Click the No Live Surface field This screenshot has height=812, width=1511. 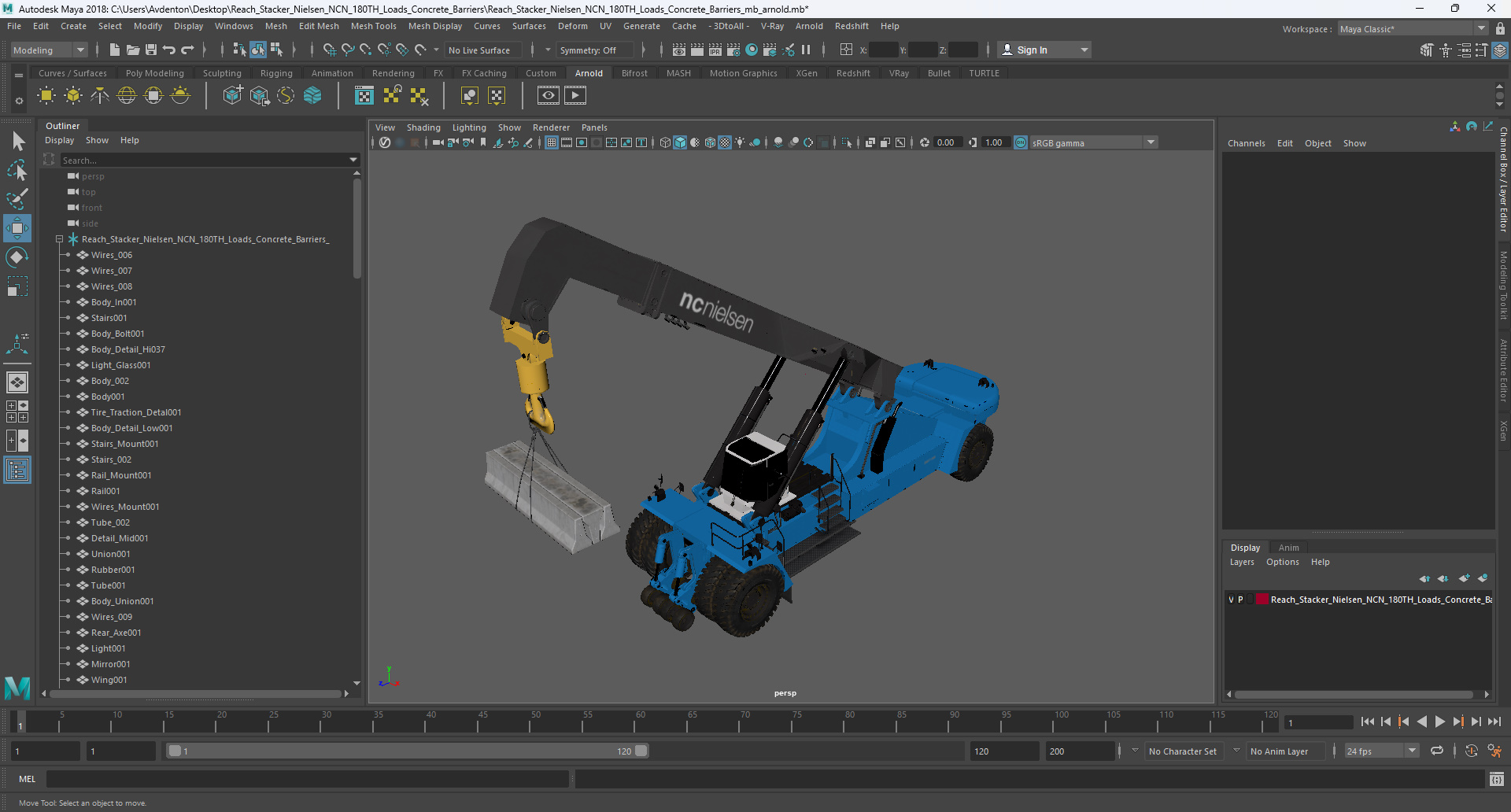click(x=482, y=50)
